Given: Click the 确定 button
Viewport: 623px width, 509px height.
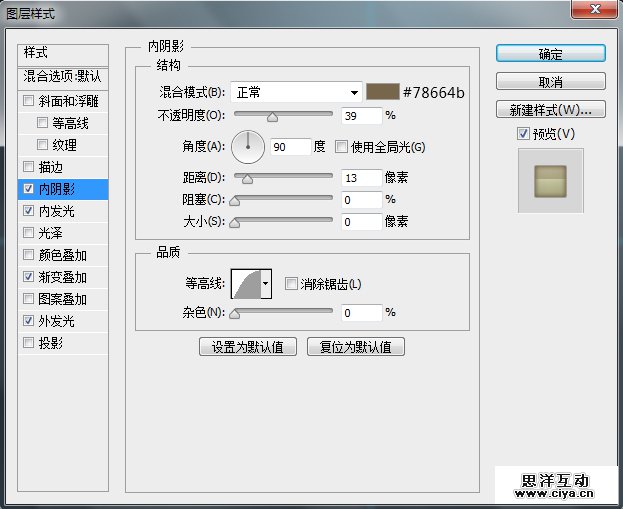Looking at the screenshot, I should pyautogui.click(x=550, y=54).
